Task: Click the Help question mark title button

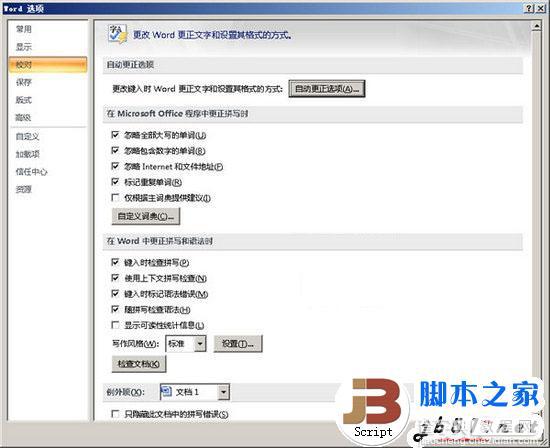Action: tap(529, 8)
